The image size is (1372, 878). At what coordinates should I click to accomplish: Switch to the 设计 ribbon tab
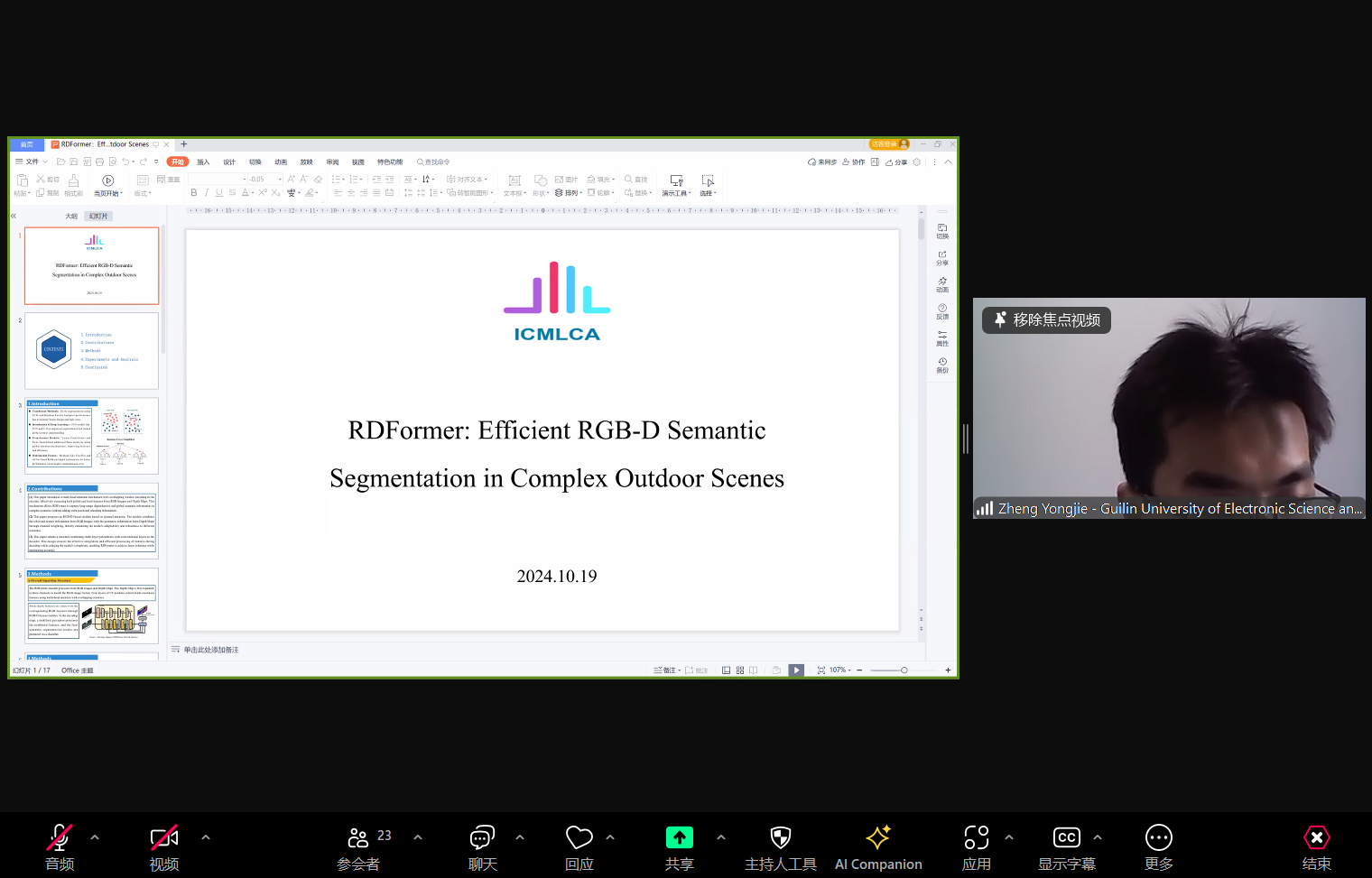(x=229, y=162)
